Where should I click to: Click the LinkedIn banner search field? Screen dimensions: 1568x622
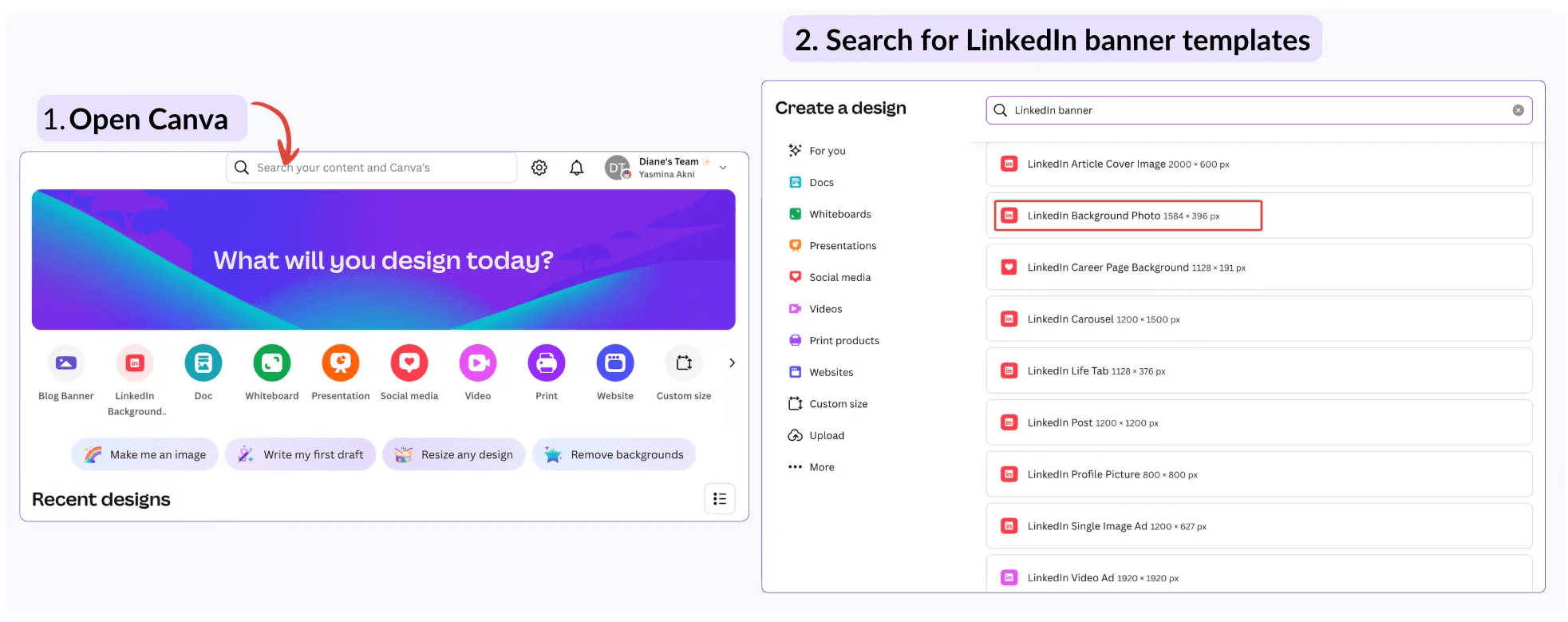pos(1259,110)
